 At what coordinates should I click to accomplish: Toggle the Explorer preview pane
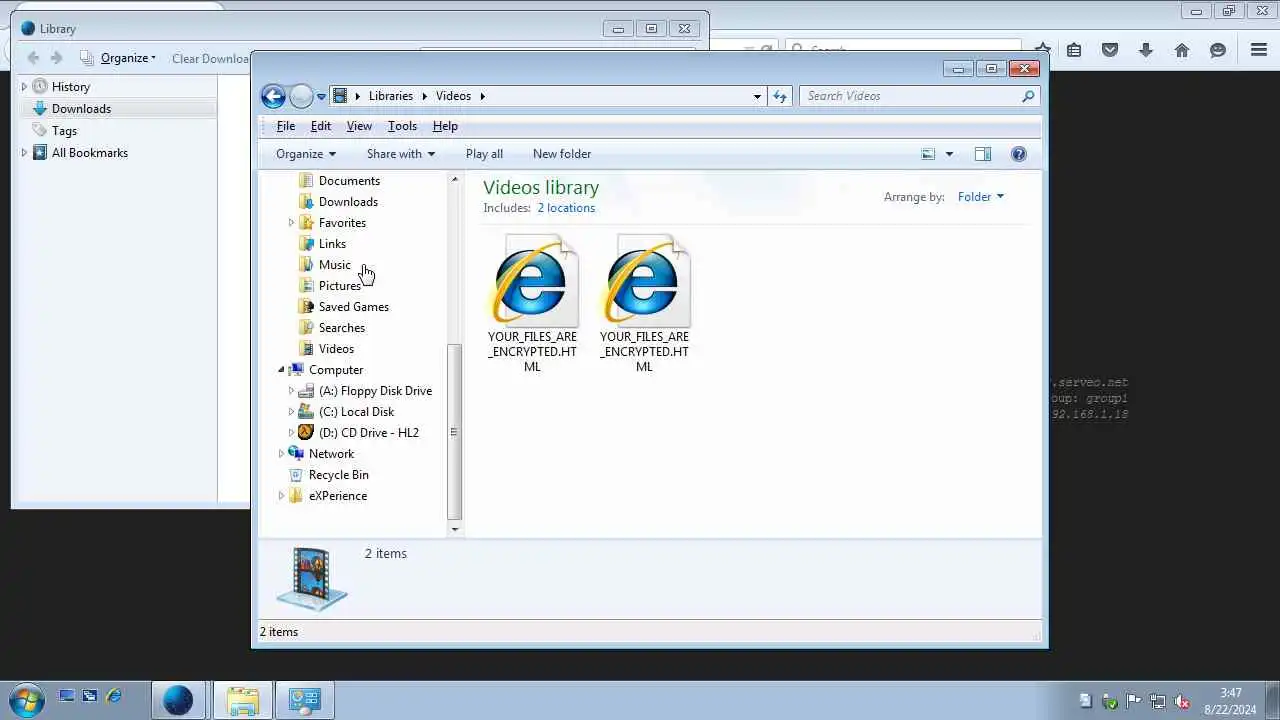pyautogui.click(x=983, y=154)
